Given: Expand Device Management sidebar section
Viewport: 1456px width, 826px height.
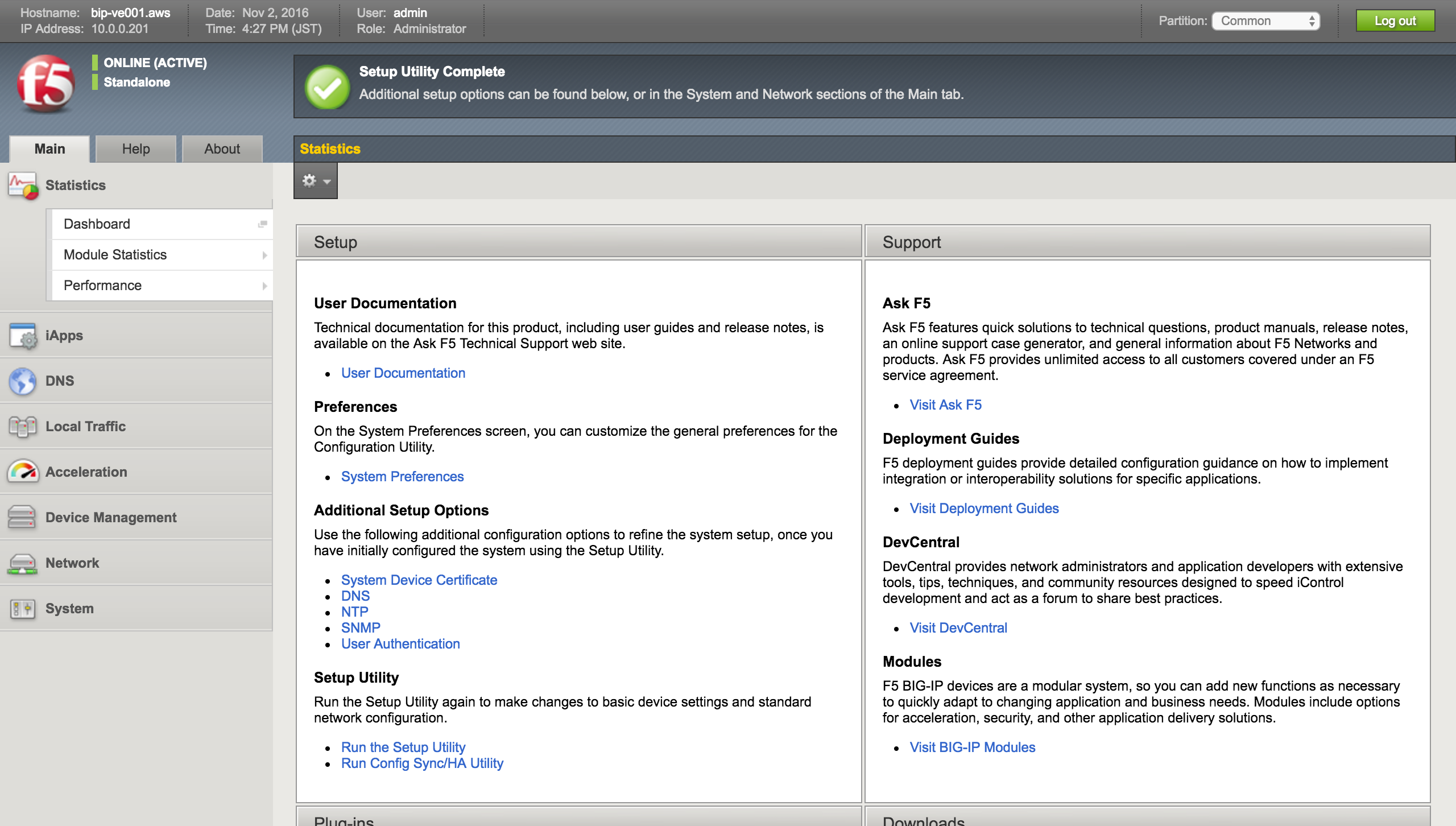Looking at the screenshot, I should [x=136, y=518].
